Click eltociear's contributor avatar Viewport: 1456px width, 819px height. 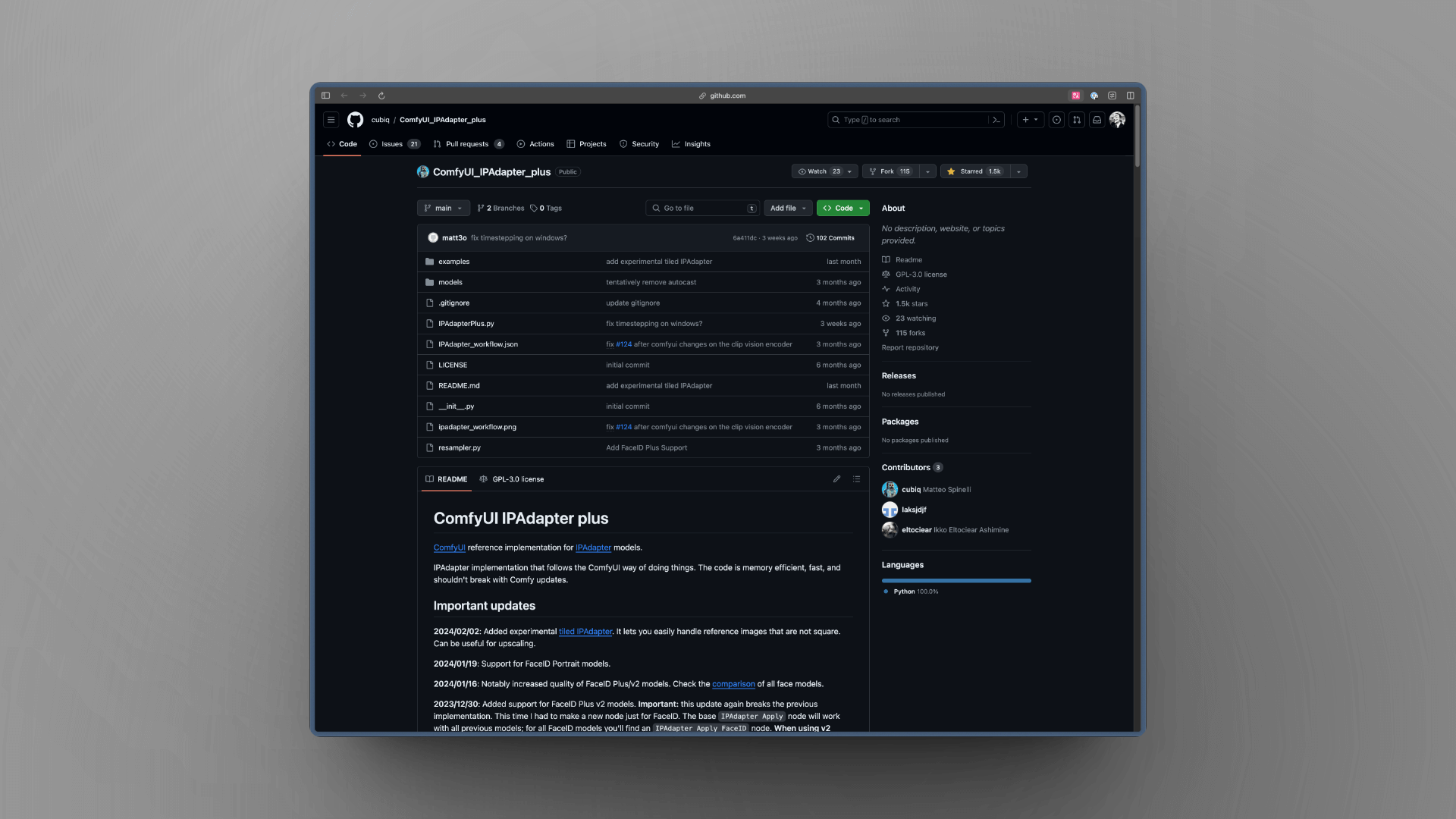(890, 530)
